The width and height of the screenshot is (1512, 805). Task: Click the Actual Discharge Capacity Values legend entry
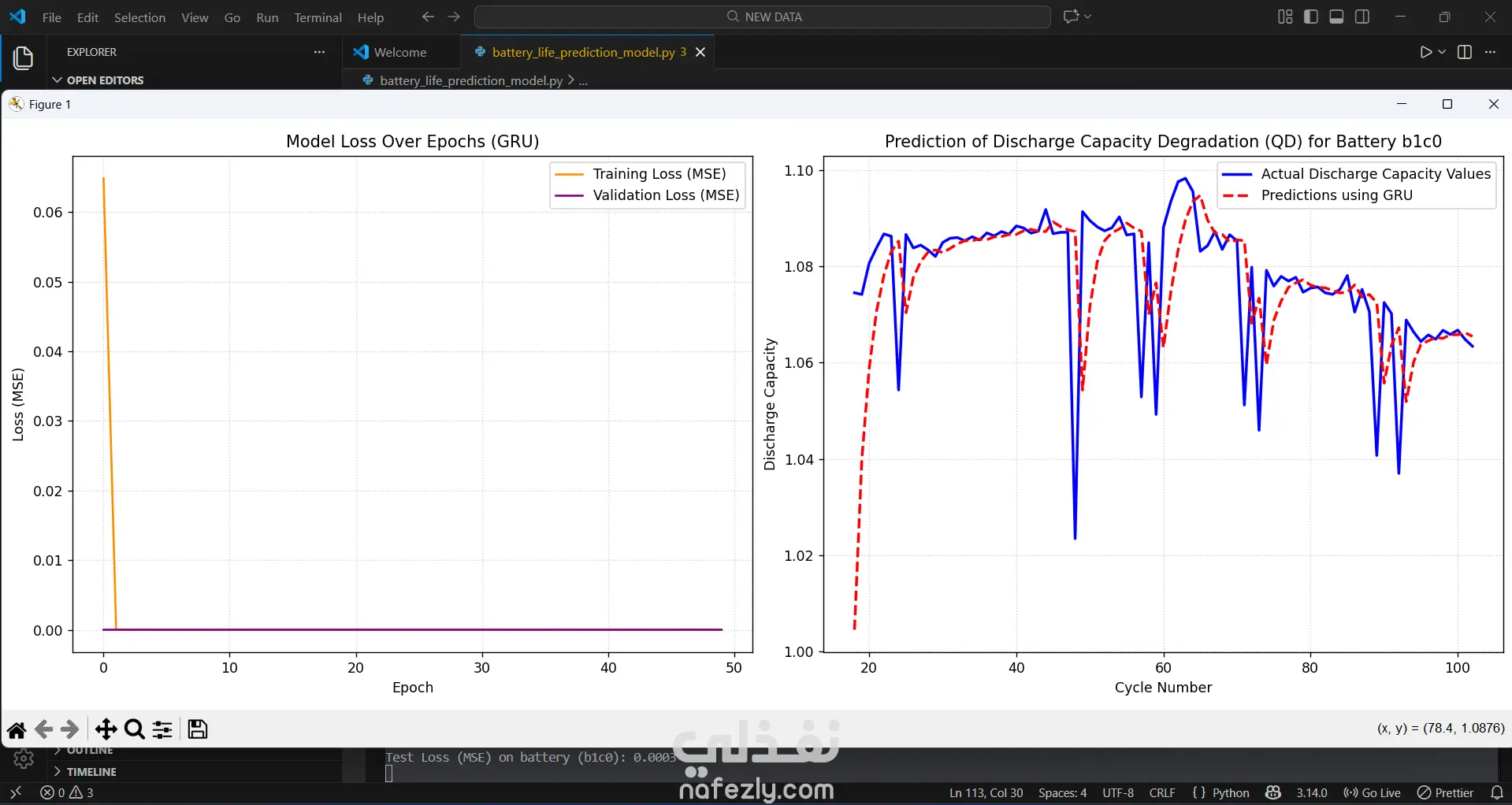(x=1357, y=174)
